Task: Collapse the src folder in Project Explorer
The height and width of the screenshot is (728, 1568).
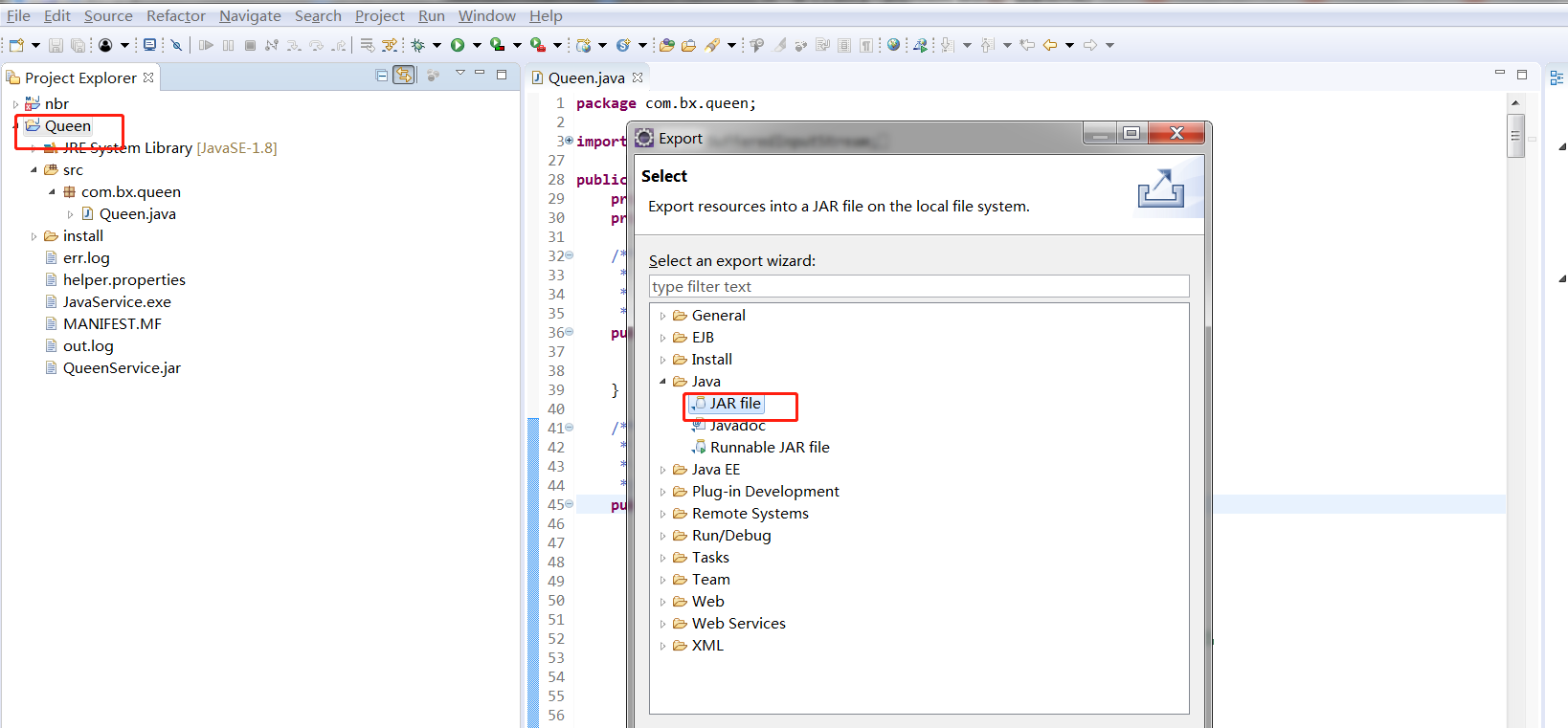Action: click(34, 170)
